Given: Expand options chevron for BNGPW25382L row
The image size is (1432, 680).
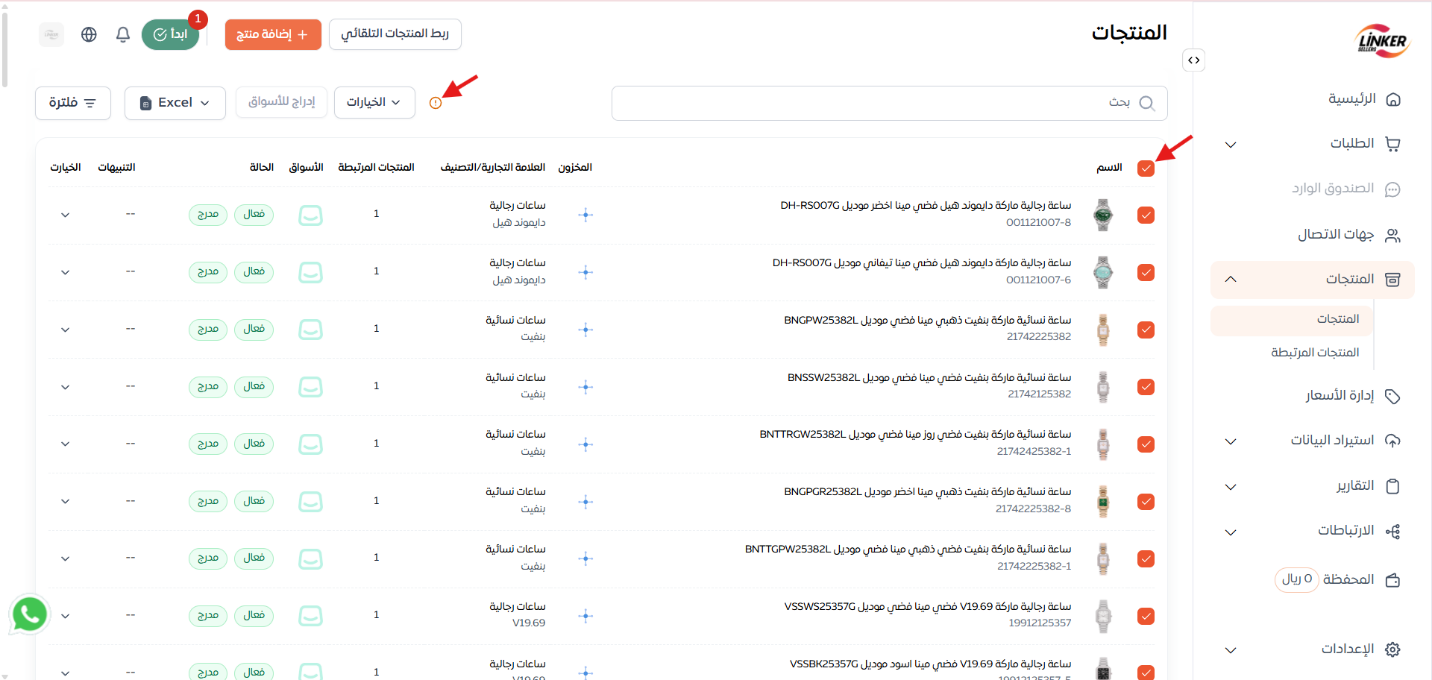Looking at the screenshot, I should [x=66, y=330].
